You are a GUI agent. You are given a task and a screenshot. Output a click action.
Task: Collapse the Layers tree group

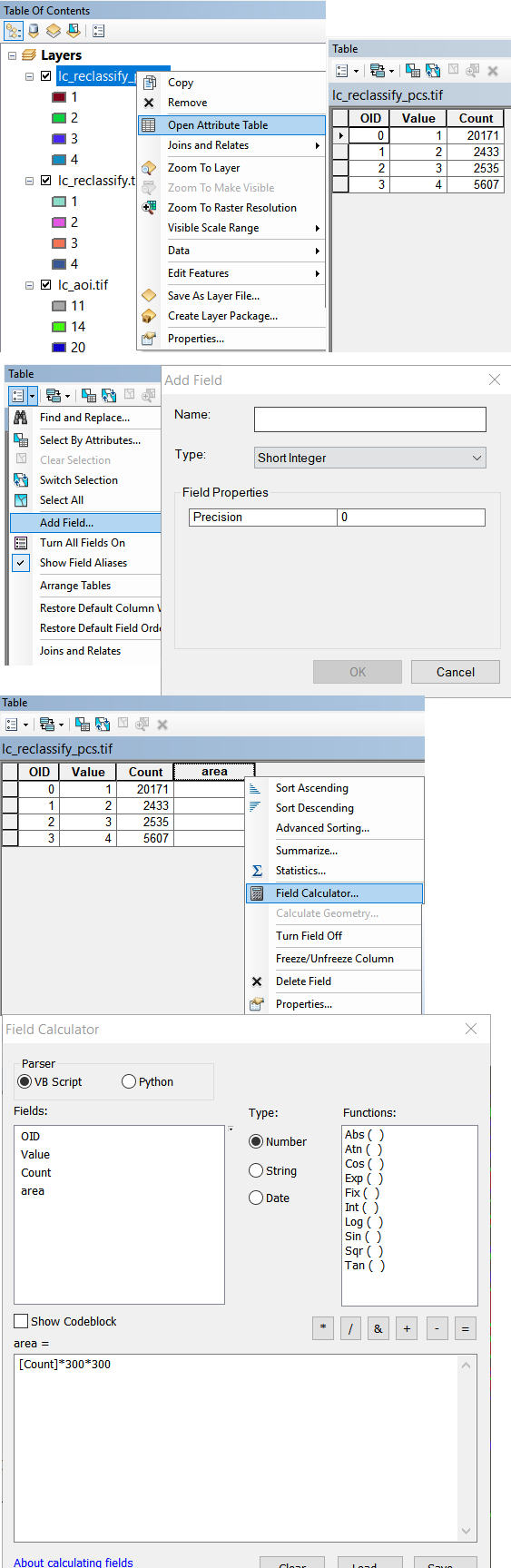click(x=13, y=55)
